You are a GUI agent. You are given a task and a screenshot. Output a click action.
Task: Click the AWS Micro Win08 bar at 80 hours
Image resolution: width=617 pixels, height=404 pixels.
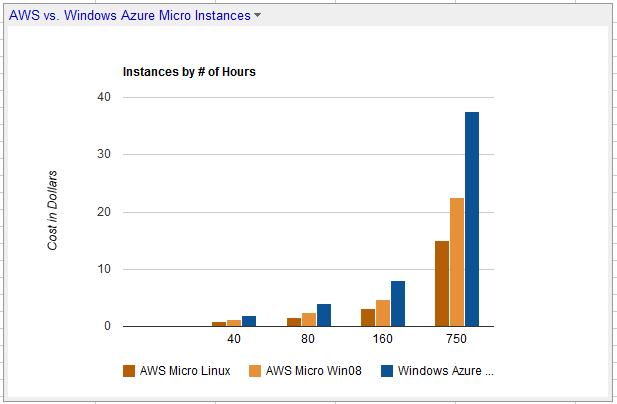(x=309, y=320)
